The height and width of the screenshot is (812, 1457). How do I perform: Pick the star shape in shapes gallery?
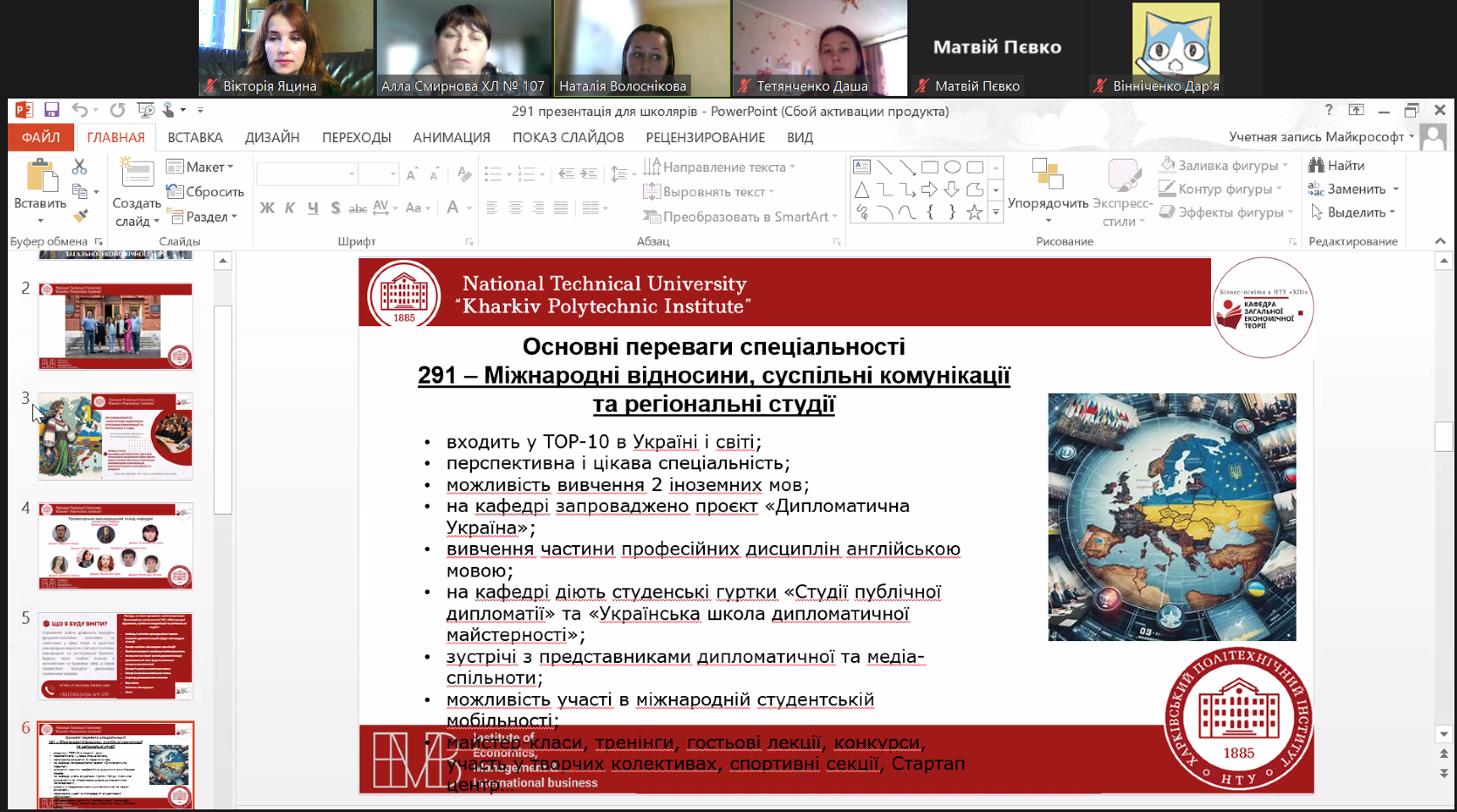[x=975, y=212]
